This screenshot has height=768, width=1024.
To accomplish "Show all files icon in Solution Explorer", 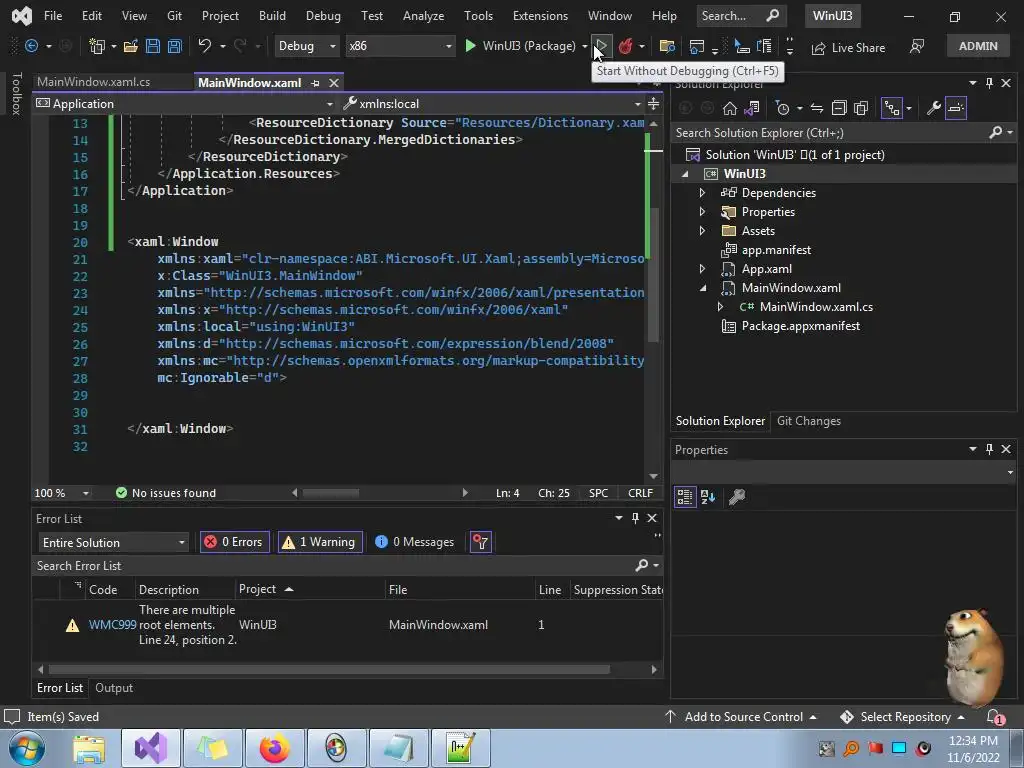I will tap(861, 108).
